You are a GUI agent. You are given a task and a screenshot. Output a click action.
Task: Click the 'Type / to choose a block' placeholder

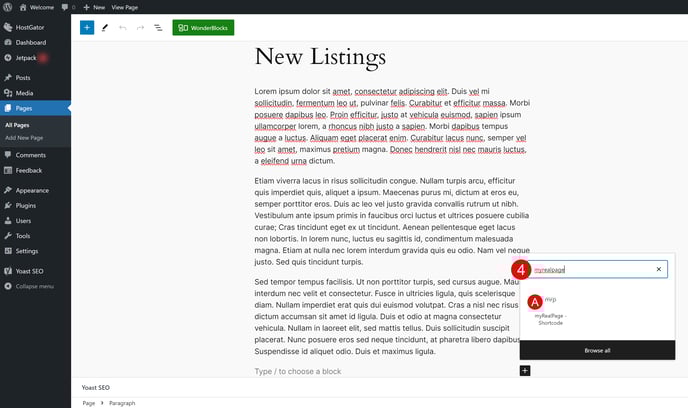(x=297, y=371)
